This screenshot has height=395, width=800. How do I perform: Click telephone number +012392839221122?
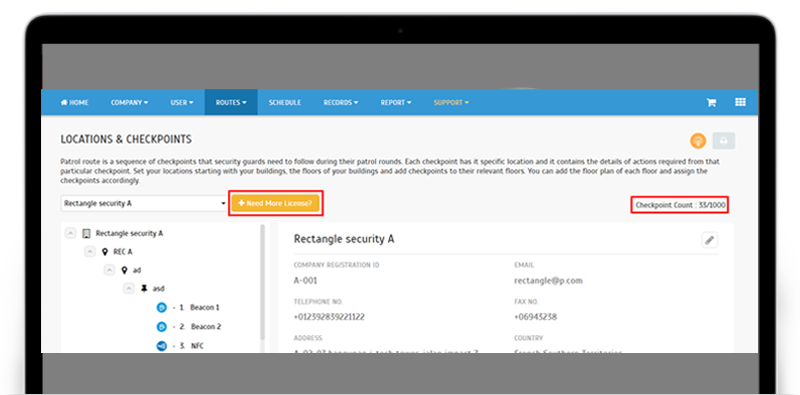pyautogui.click(x=329, y=317)
